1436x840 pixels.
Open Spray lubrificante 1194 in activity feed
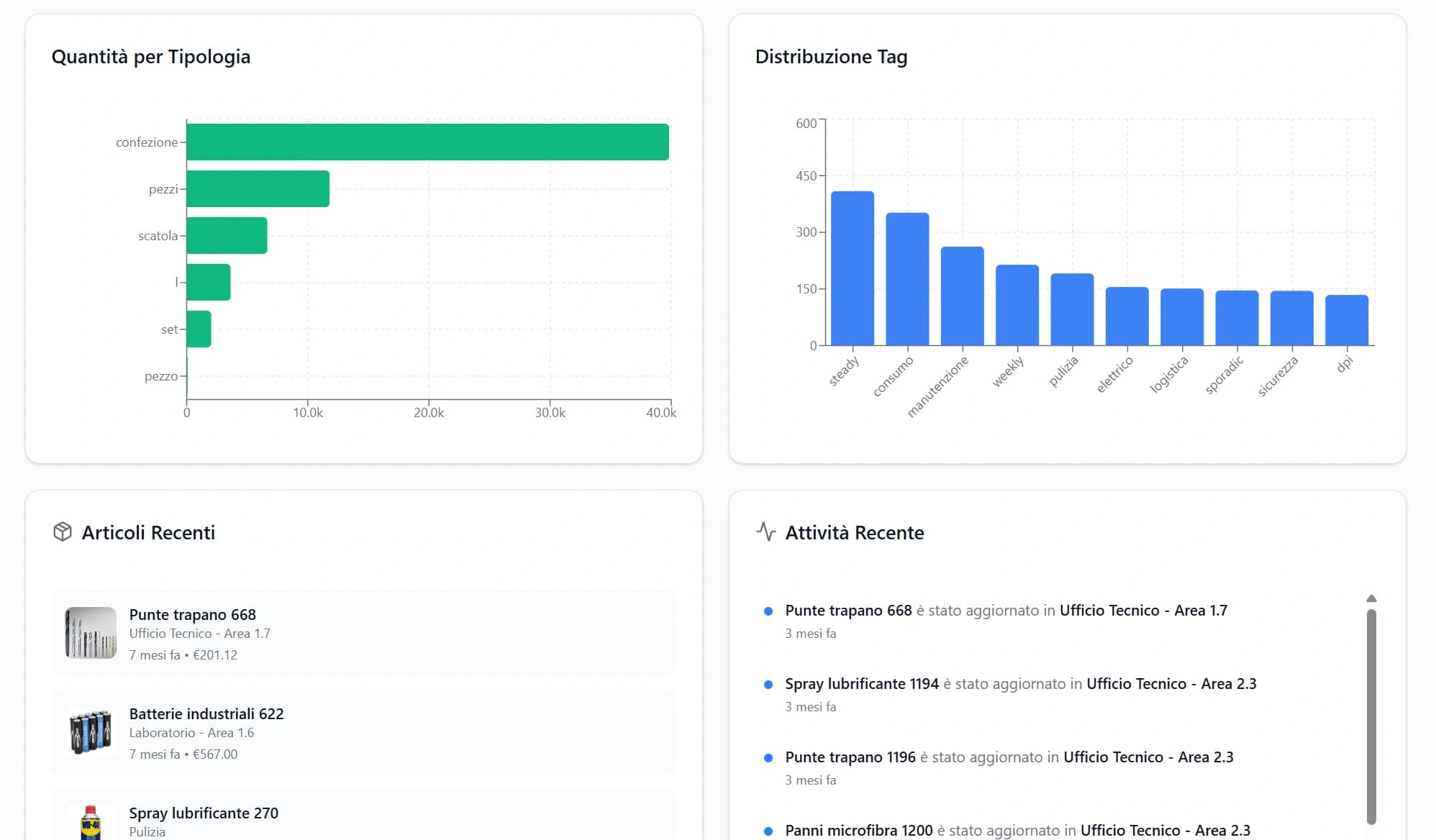point(862,683)
